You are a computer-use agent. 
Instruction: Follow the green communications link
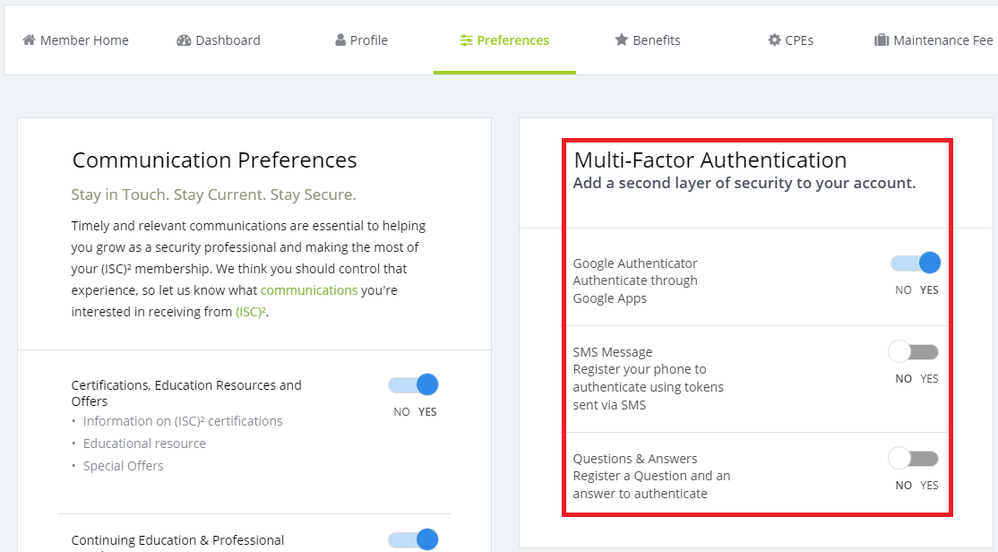point(309,290)
